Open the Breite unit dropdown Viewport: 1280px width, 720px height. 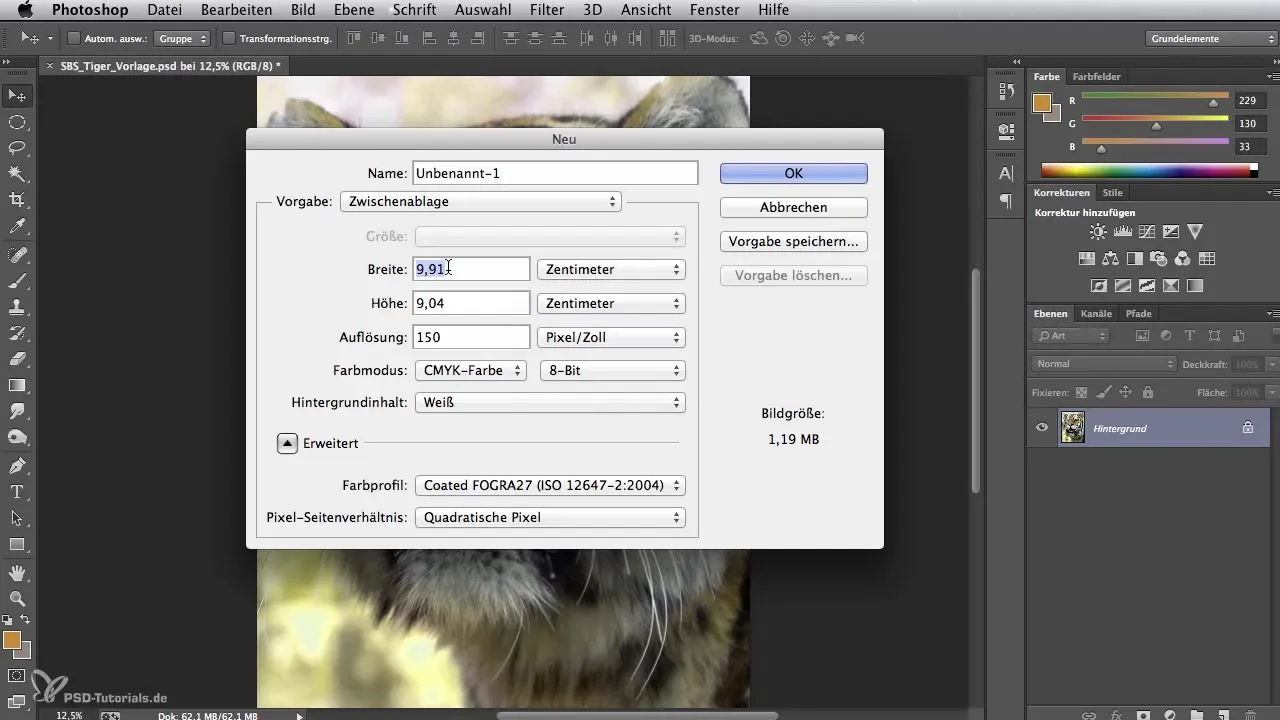[611, 269]
